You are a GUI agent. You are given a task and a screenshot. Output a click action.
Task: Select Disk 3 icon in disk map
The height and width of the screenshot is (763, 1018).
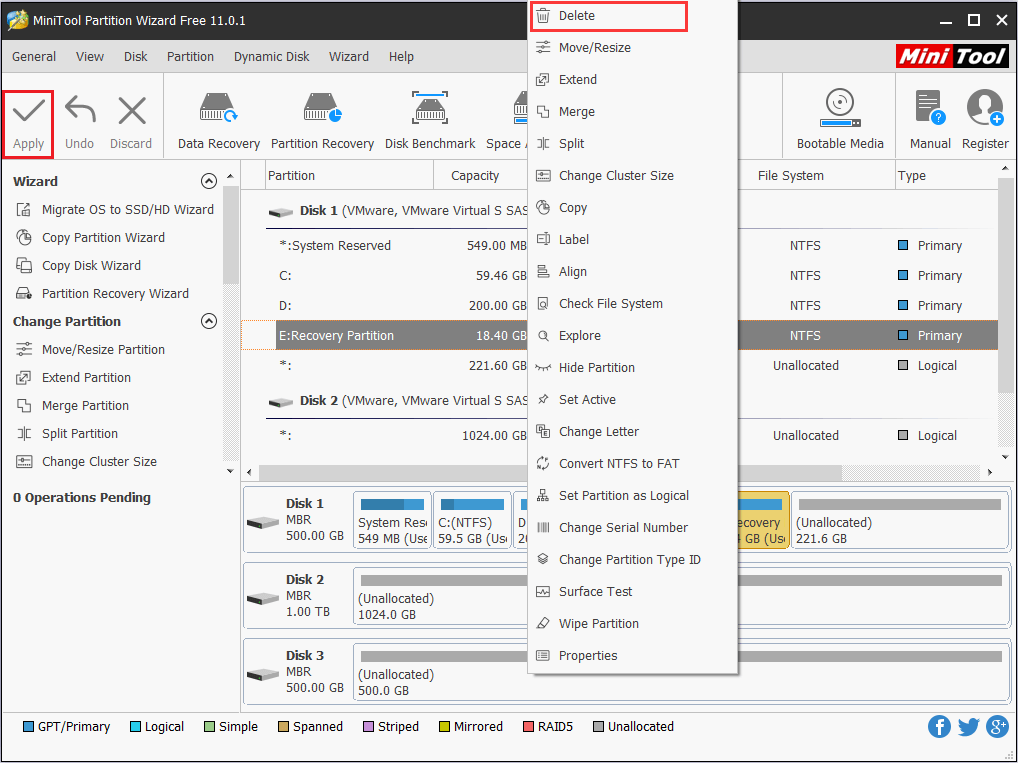pos(263,674)
